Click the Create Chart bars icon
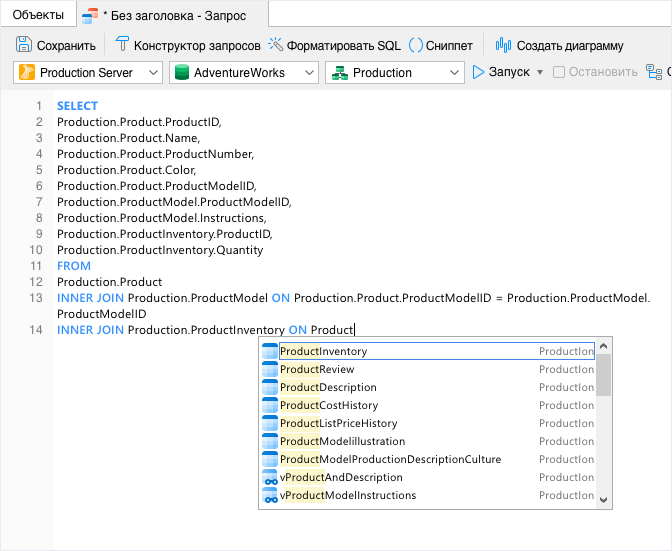The width and height of the screenshot is (672, 551). [503, 45]
